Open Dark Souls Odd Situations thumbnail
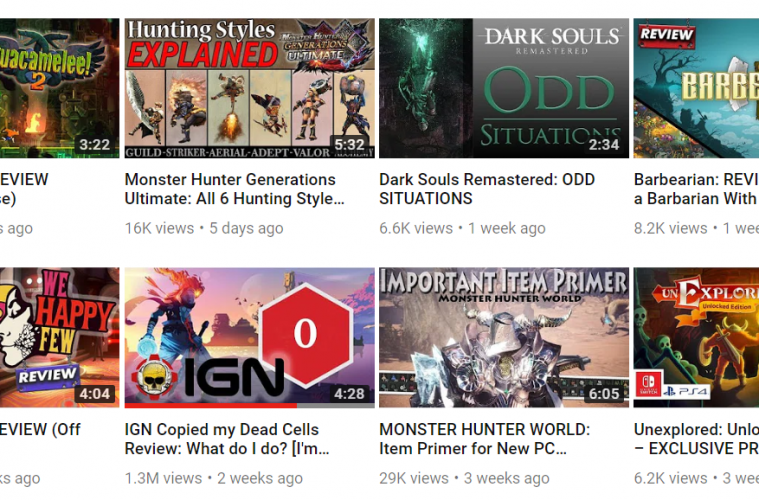This screenshot has height=500, width=759. [x=504, y=88]
